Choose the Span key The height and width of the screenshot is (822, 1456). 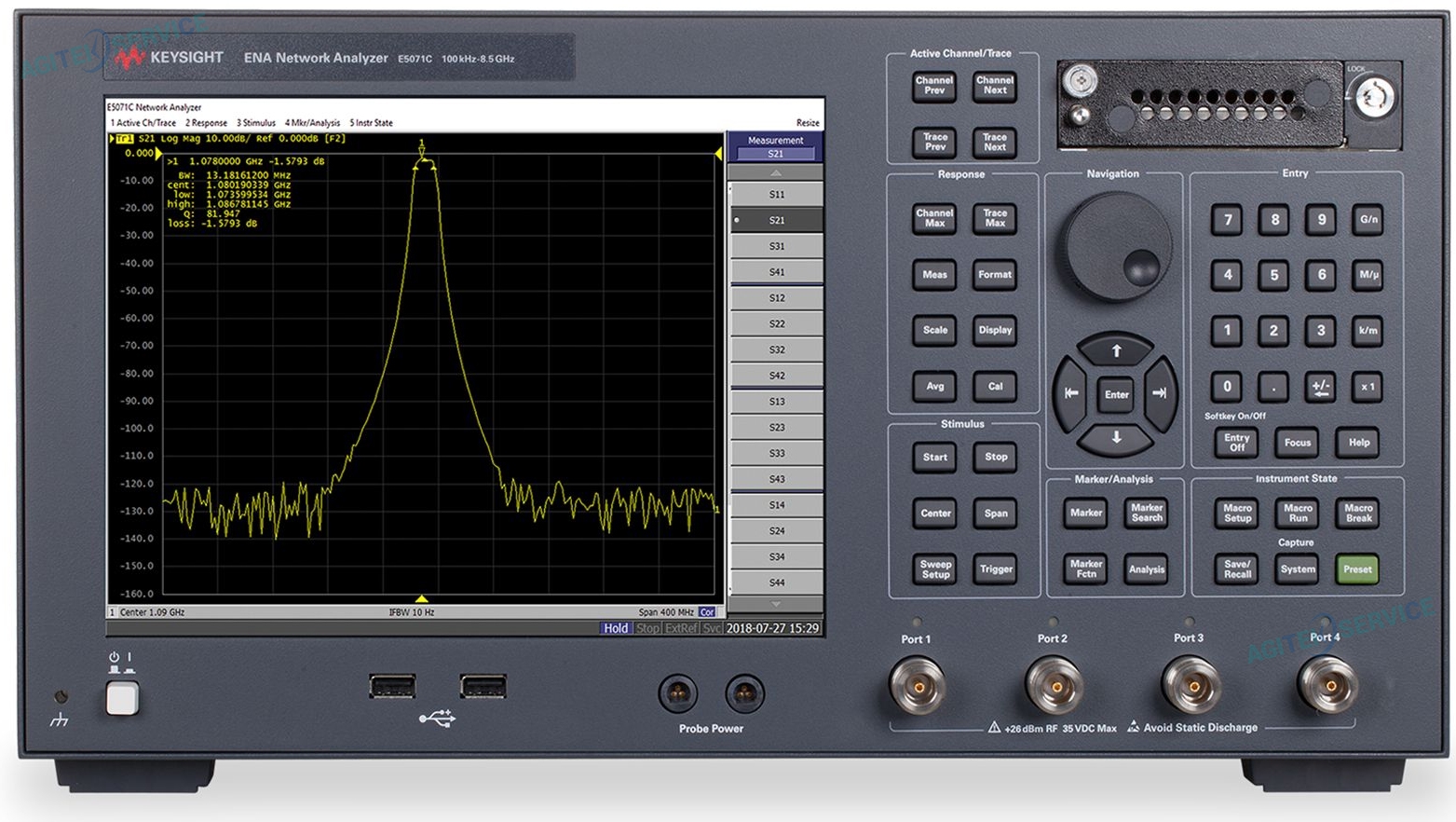(995, 514)
